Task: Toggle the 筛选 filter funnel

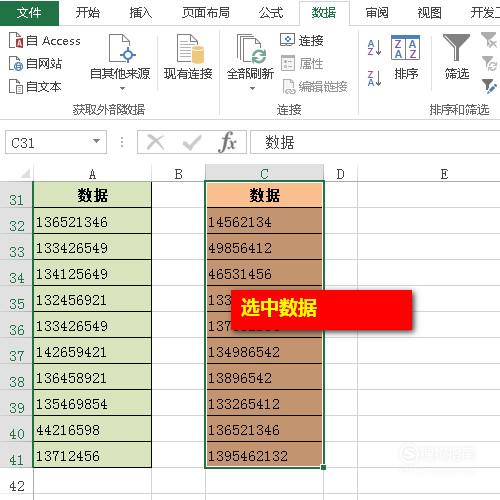Action: [x=456, y=57]
